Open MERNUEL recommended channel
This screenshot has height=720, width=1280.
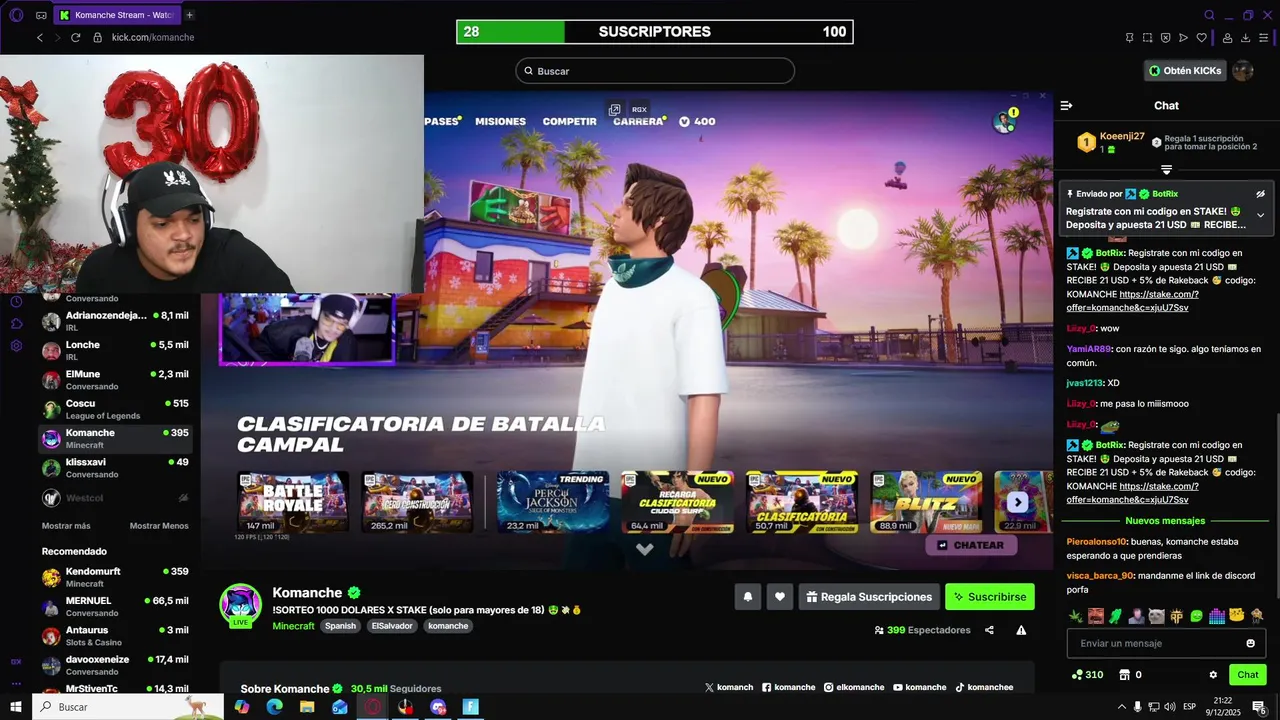click(x=115, y=606)
